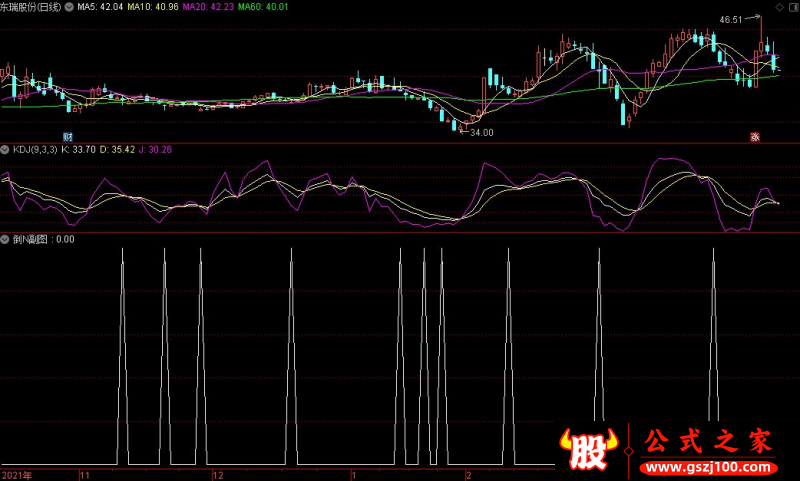Click the blue 财 marker icon
The image size is (800, 481).
68,137
